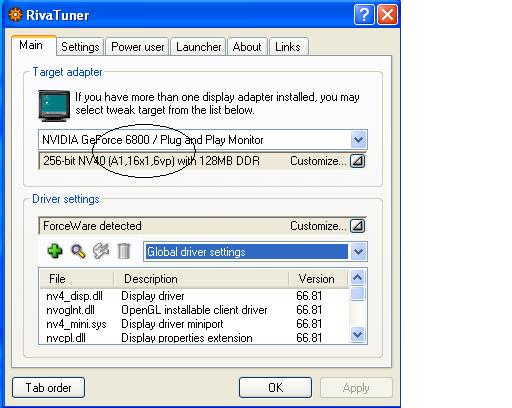
Task: Switch to the Settings tab
Action: click(x=80, y=47)
